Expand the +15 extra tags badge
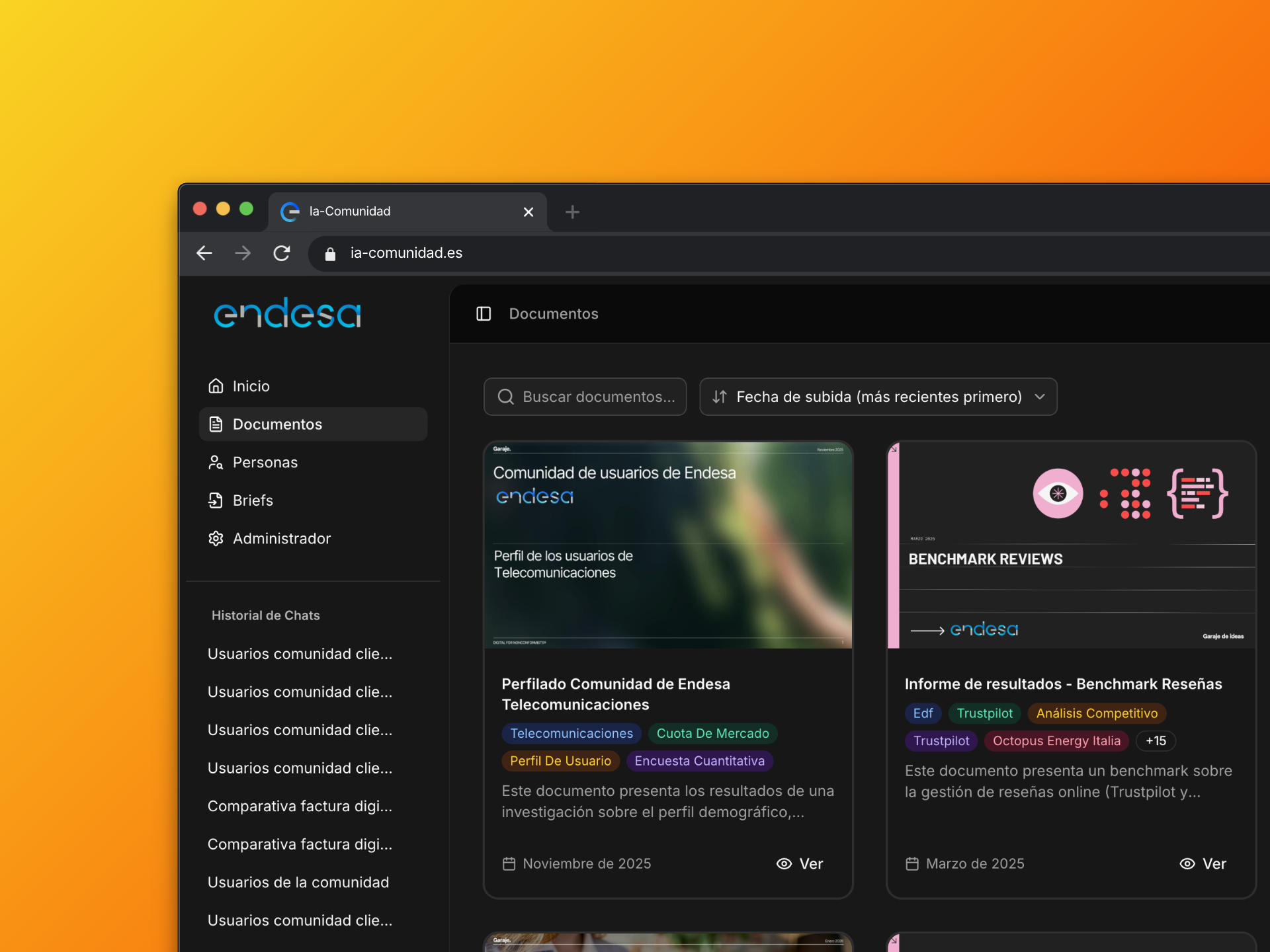Screen dimensions: 1270x952 point(1156,740)
